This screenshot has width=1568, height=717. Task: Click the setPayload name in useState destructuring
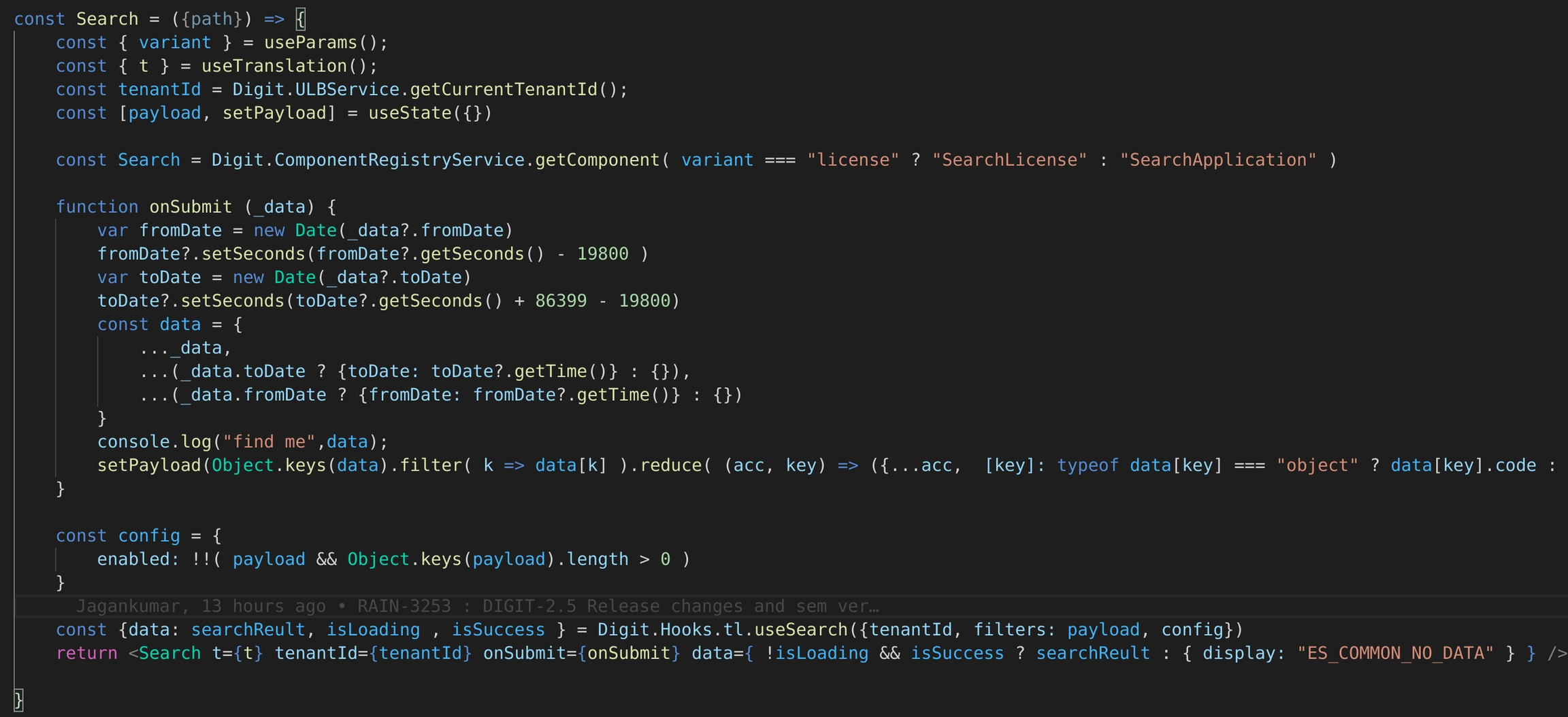click(x=274, y=113)
